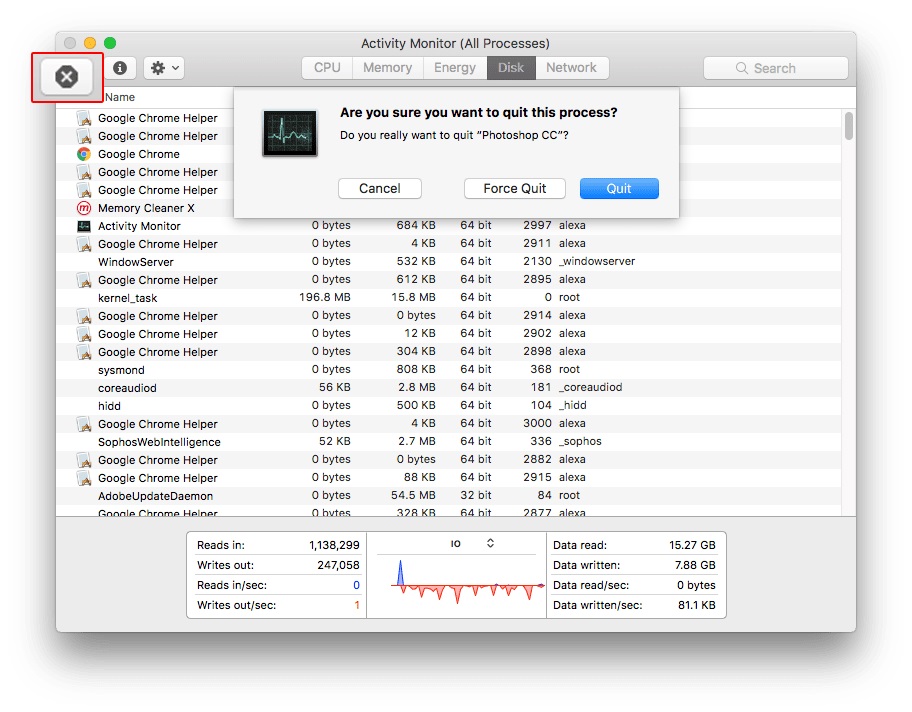Click the 56 KB value for coreaudiod
This screenshot has height=712, width=912.
(334, 387)
